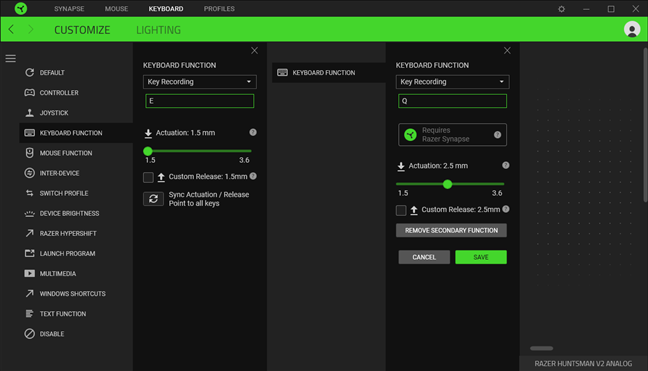
Task: Choose the Controller function
Action: coord(76,93)
